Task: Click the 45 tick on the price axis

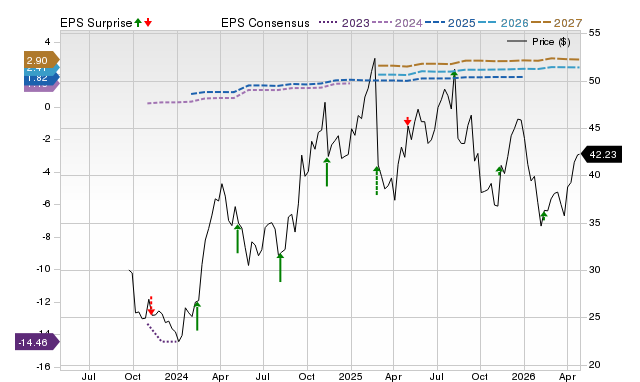Action: (x=595, y=128)
